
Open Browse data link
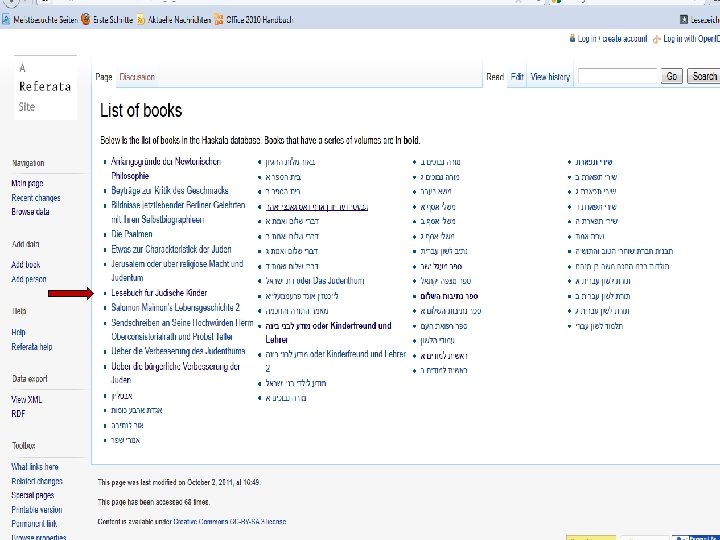[30, 212]
